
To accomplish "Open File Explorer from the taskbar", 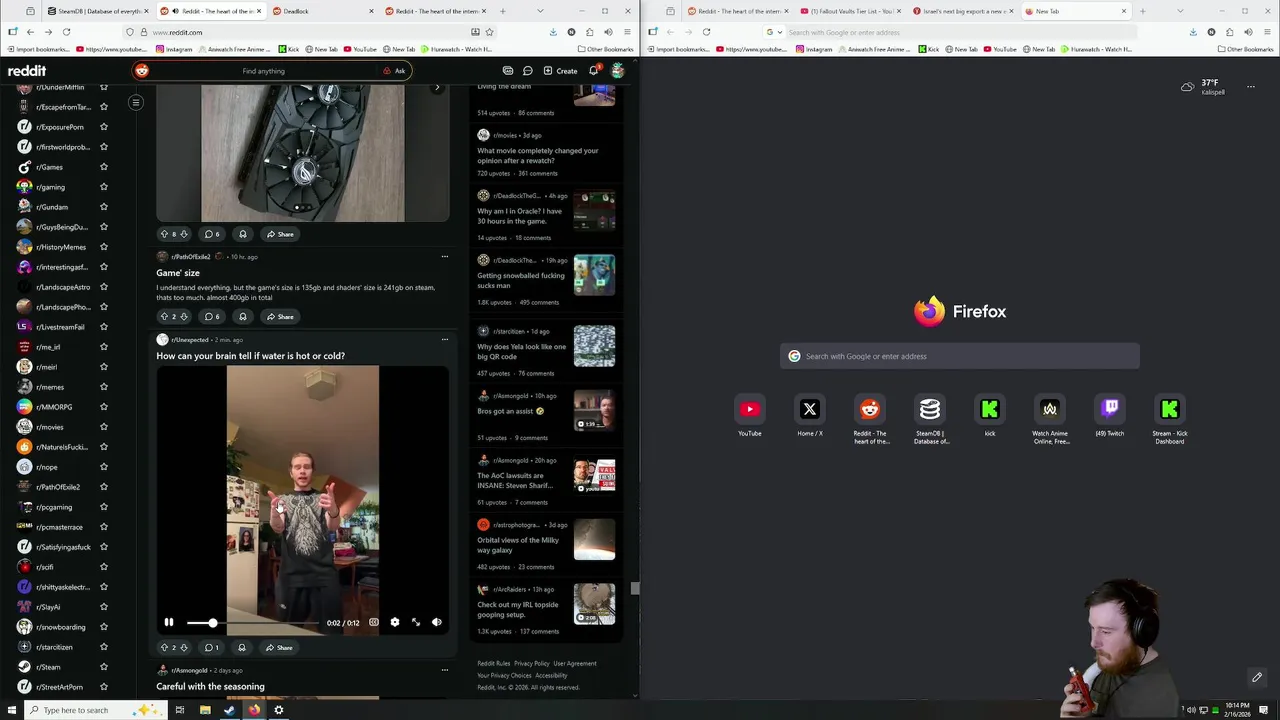I will click(205, 710).
